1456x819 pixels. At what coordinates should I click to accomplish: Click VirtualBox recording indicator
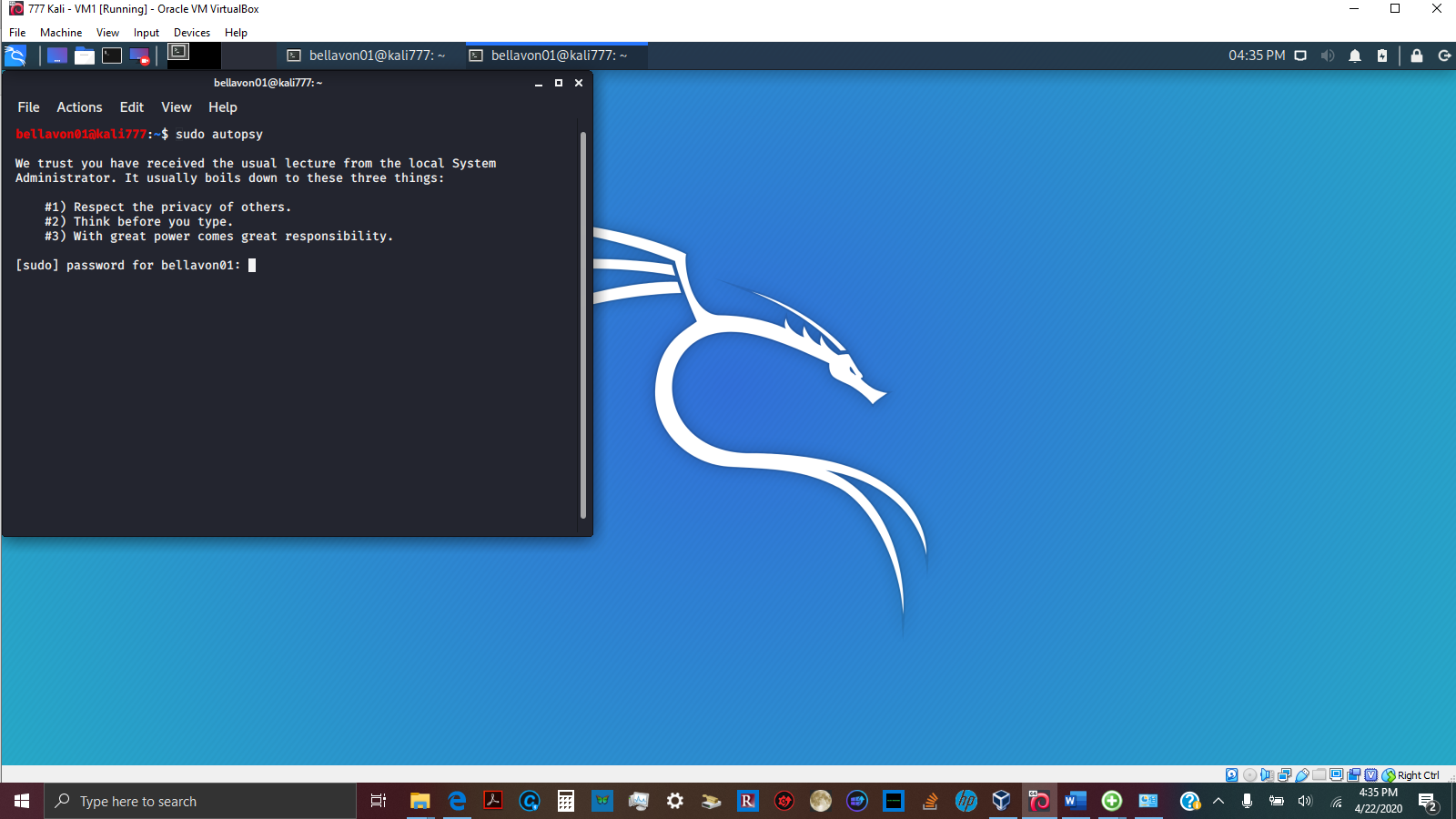tap(1353, 775)
